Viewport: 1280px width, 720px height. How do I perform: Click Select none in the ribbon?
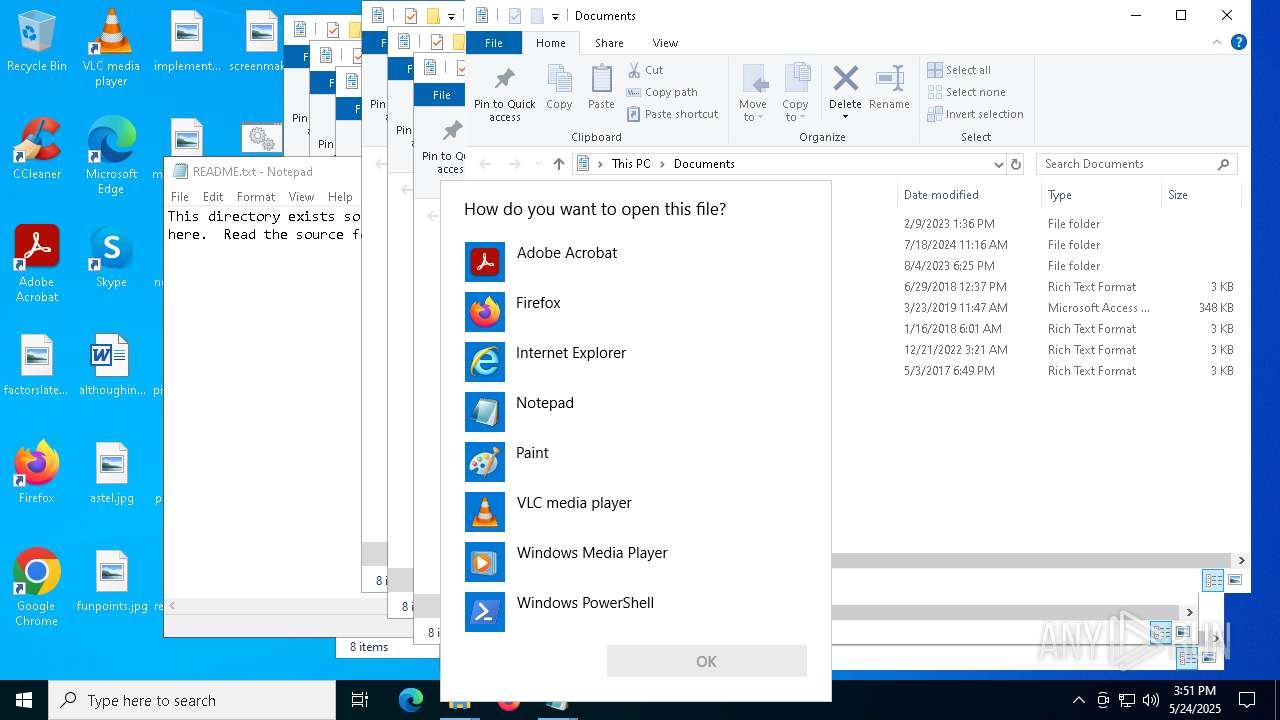(966, 92)
